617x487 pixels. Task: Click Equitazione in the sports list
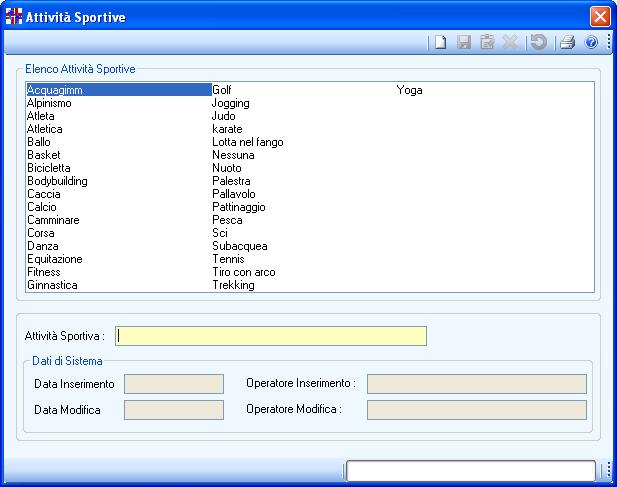click(54, 259)
